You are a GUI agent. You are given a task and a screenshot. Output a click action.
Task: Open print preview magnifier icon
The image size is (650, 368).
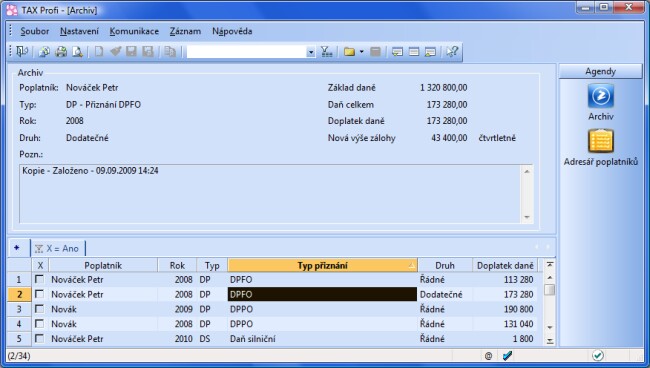78,52
